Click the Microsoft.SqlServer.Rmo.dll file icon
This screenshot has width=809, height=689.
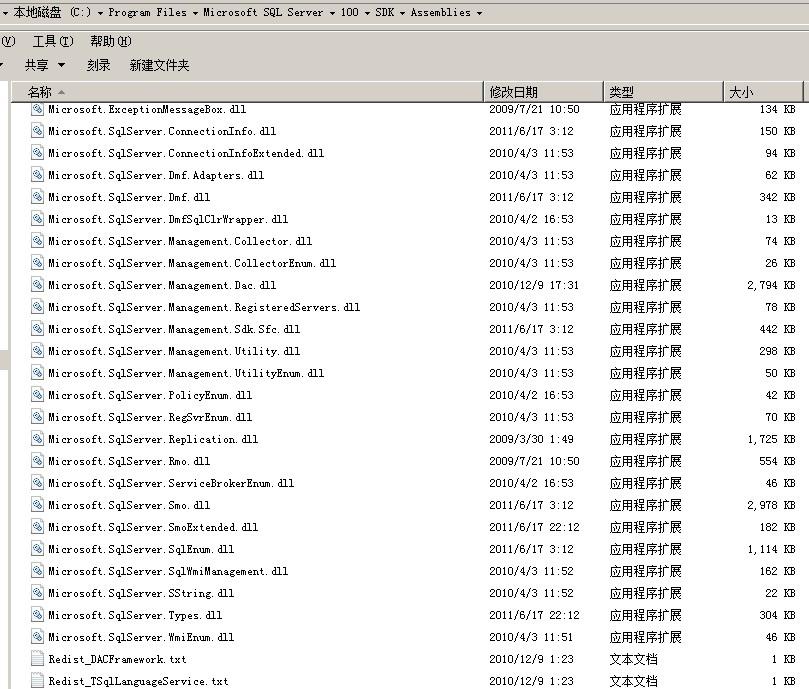point(37,461)
